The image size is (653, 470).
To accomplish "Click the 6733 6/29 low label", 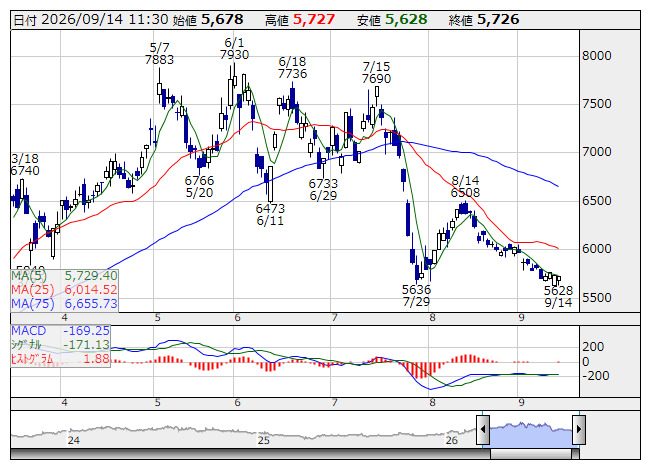I will click(x=323, y=189).
